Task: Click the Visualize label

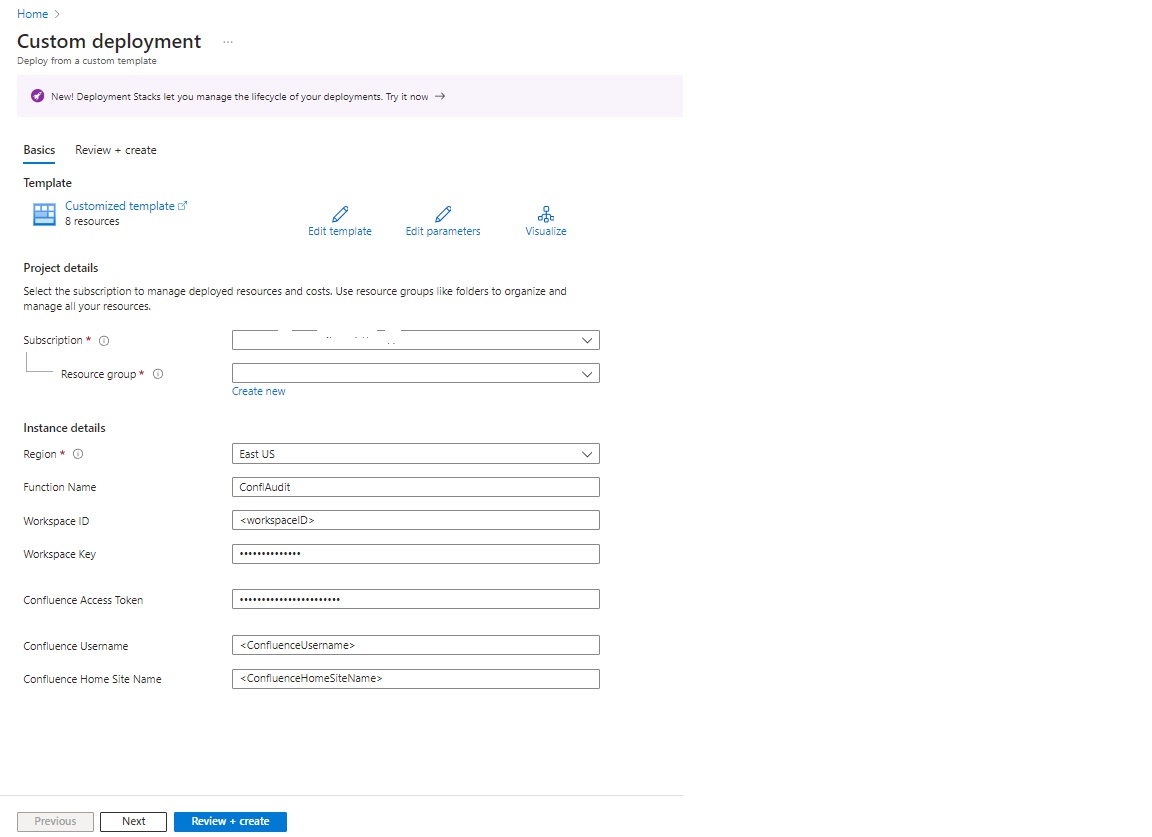Action: point(546,231)
